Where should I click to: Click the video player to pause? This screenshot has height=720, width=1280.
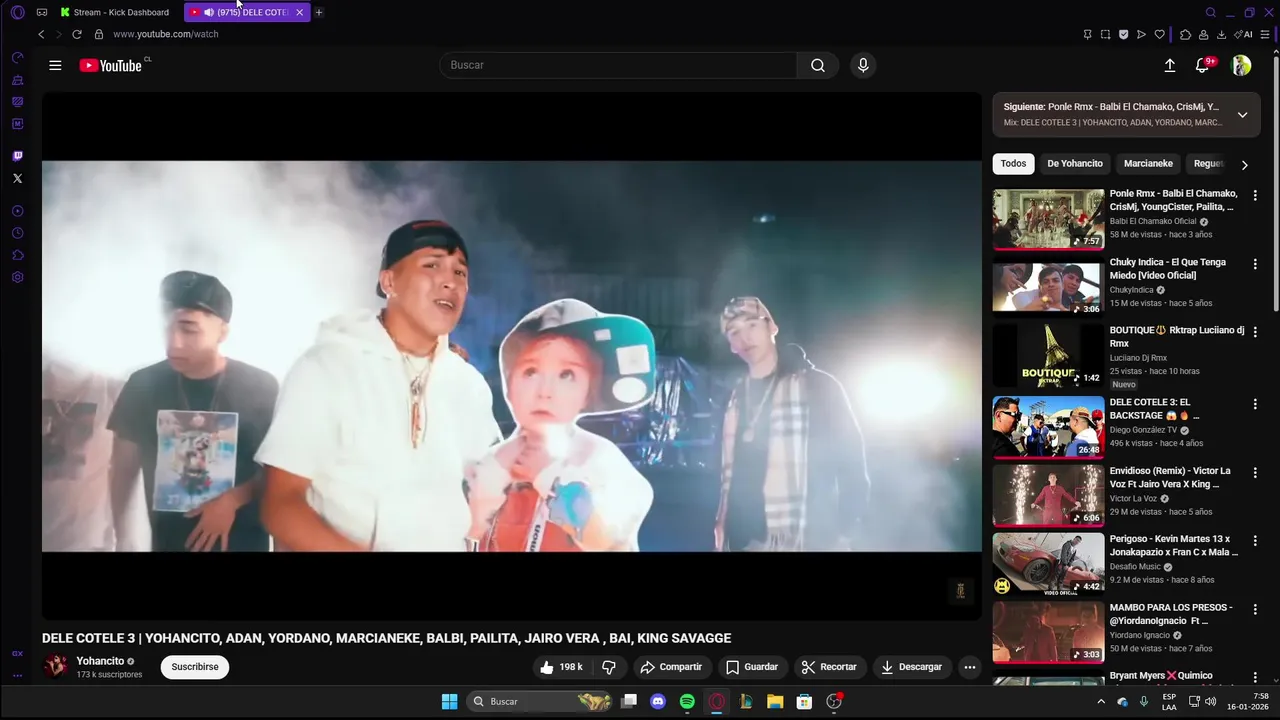(511, 356)
